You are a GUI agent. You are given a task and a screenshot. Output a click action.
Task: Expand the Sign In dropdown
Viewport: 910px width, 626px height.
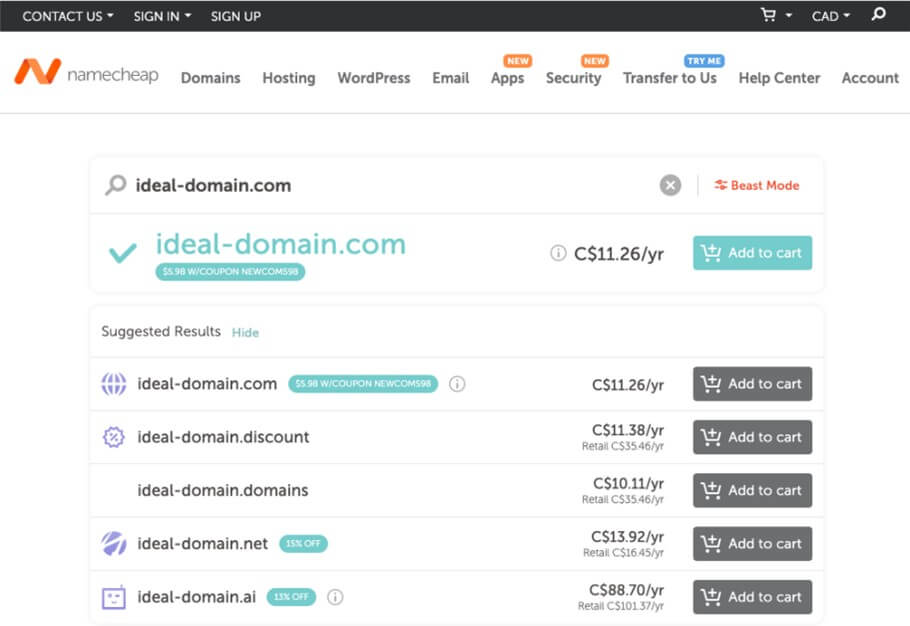tap(162, 16)
